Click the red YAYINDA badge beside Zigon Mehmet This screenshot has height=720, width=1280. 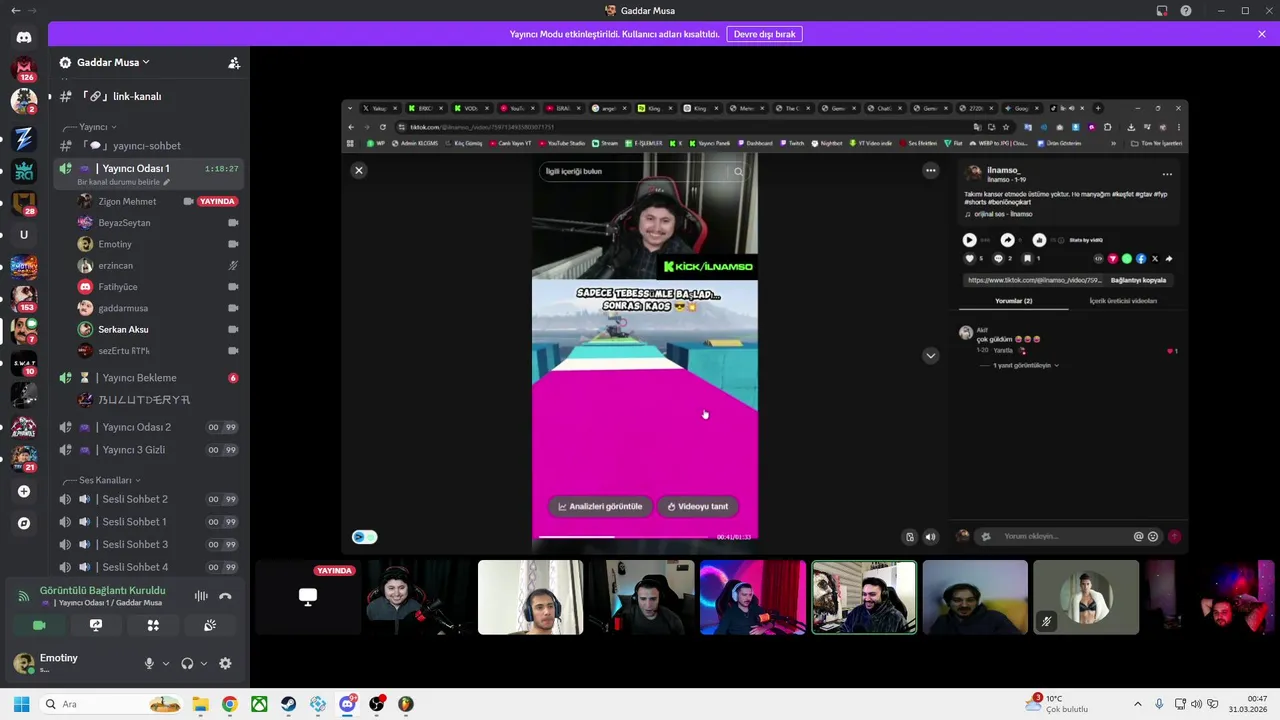[217, 201]
